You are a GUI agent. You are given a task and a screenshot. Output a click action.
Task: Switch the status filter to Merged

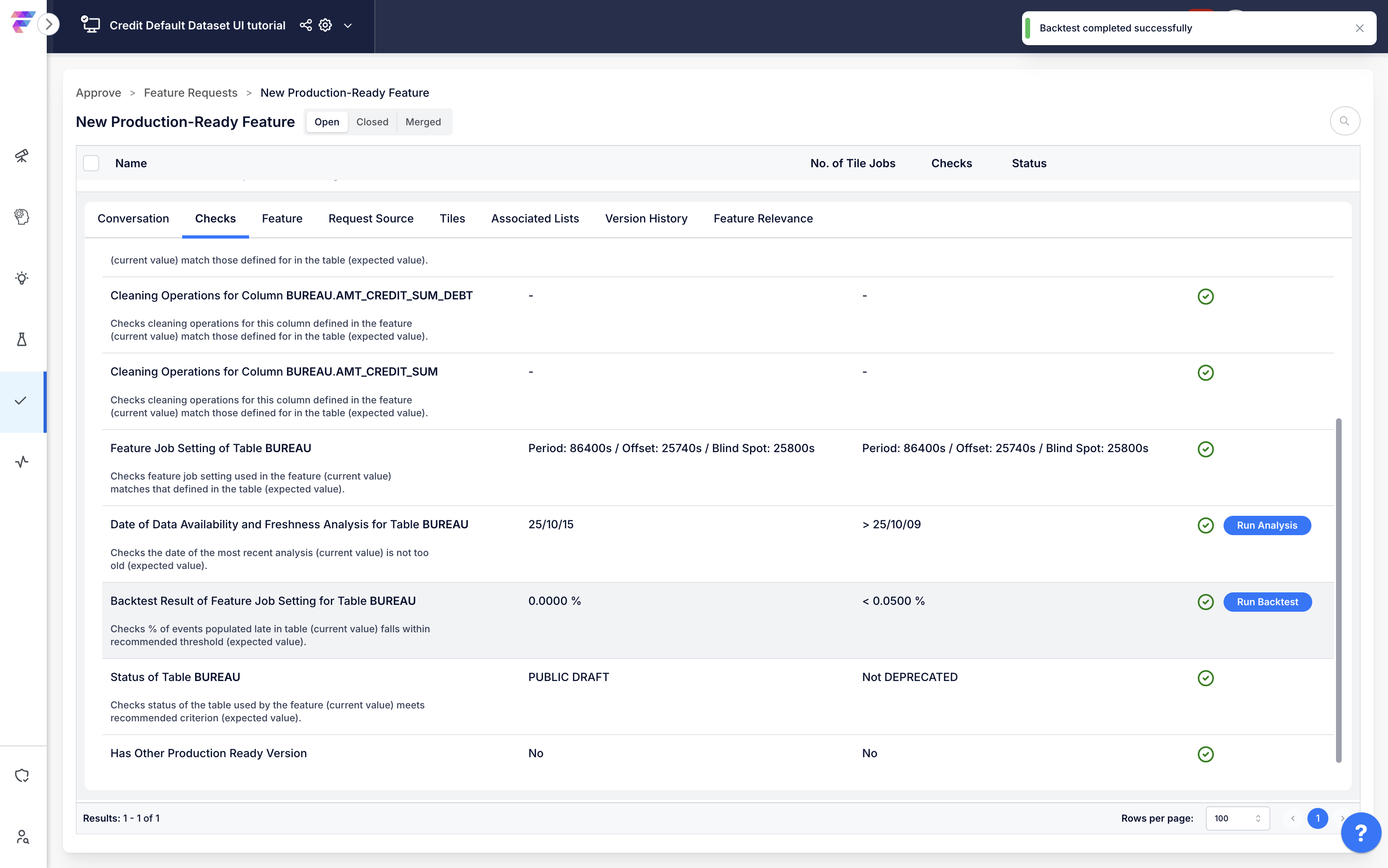[423, 122]
